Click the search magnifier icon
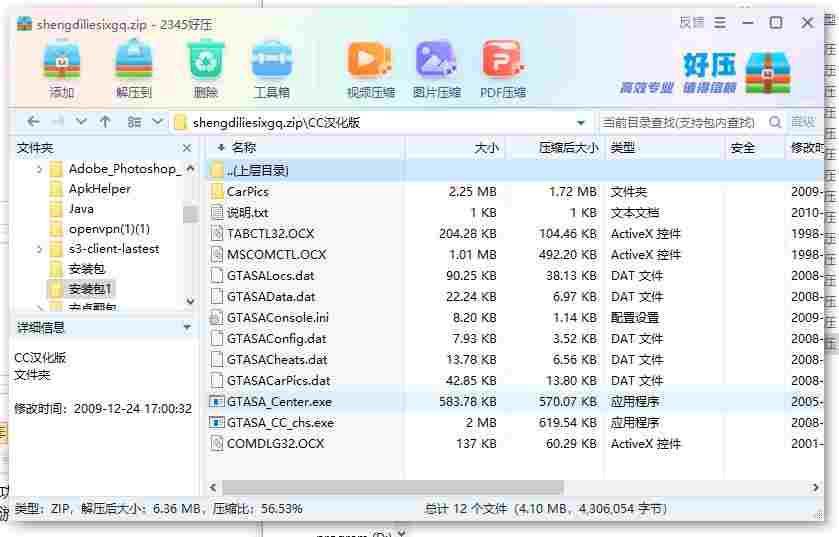839x537 pixels. pyautogui.click(x=775, y=122)
